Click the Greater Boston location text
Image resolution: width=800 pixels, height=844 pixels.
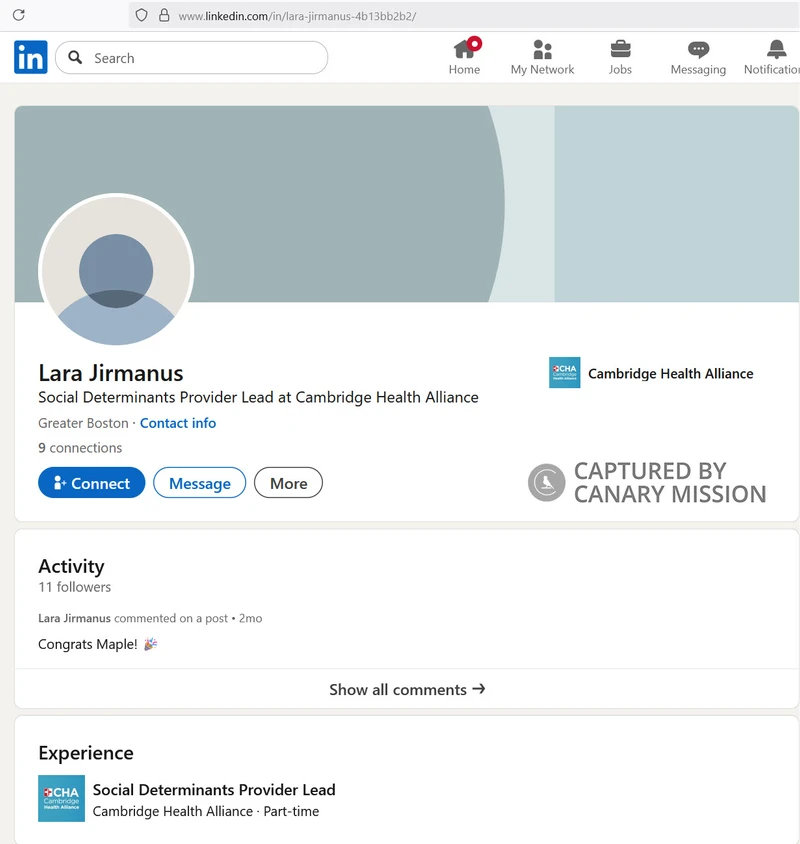(83, 423)
